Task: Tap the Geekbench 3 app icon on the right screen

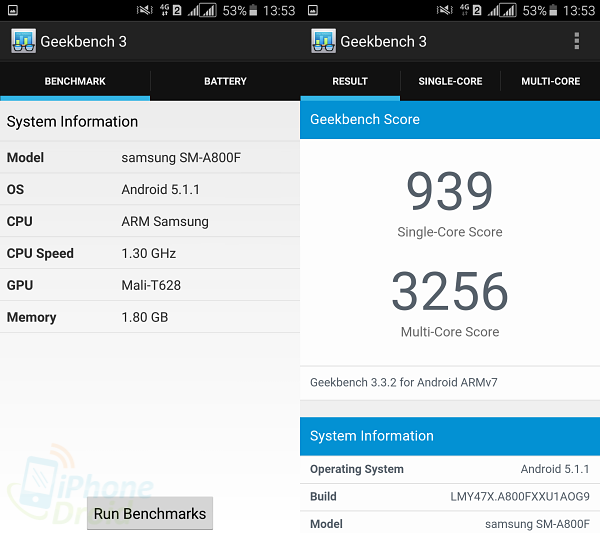Action: [324, 41]
